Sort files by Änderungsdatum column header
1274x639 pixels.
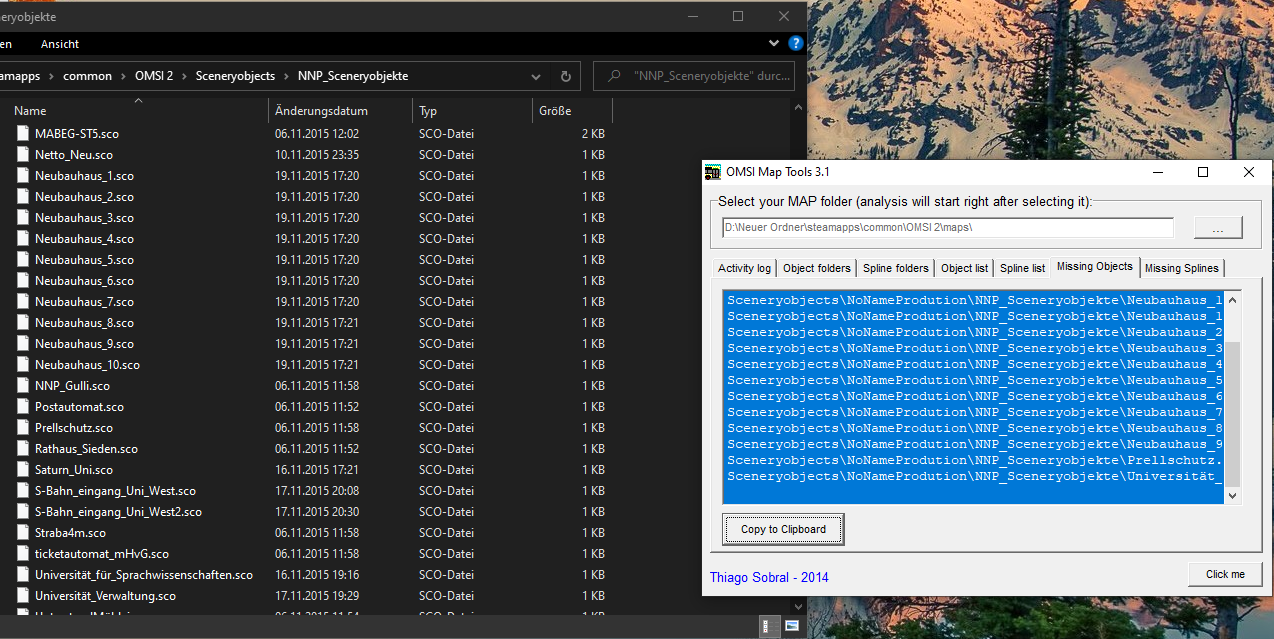321,111
